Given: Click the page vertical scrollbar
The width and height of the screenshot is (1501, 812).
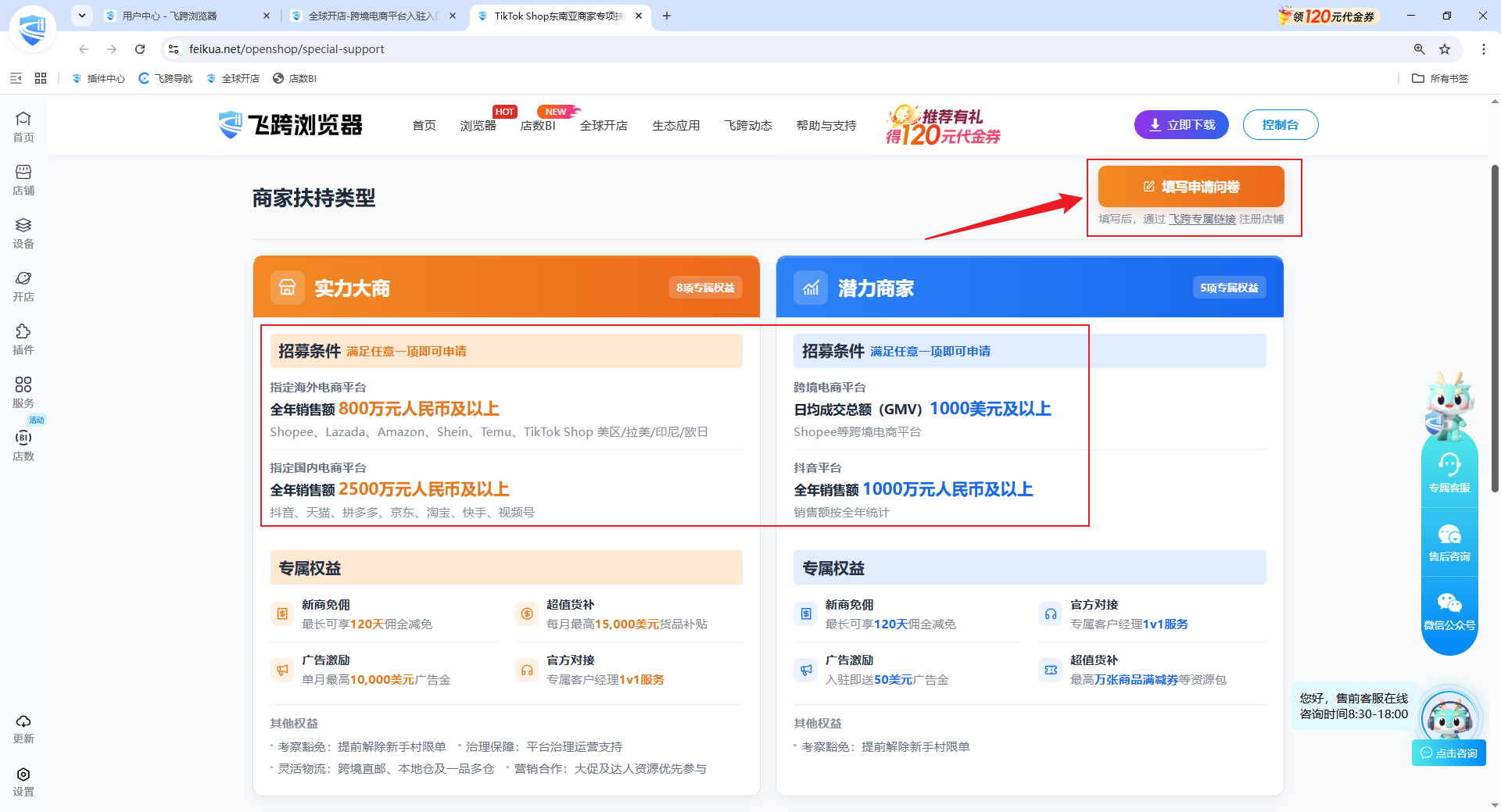Looking at the screenshot, I should pyautogui.click(x=1495, y=328).
